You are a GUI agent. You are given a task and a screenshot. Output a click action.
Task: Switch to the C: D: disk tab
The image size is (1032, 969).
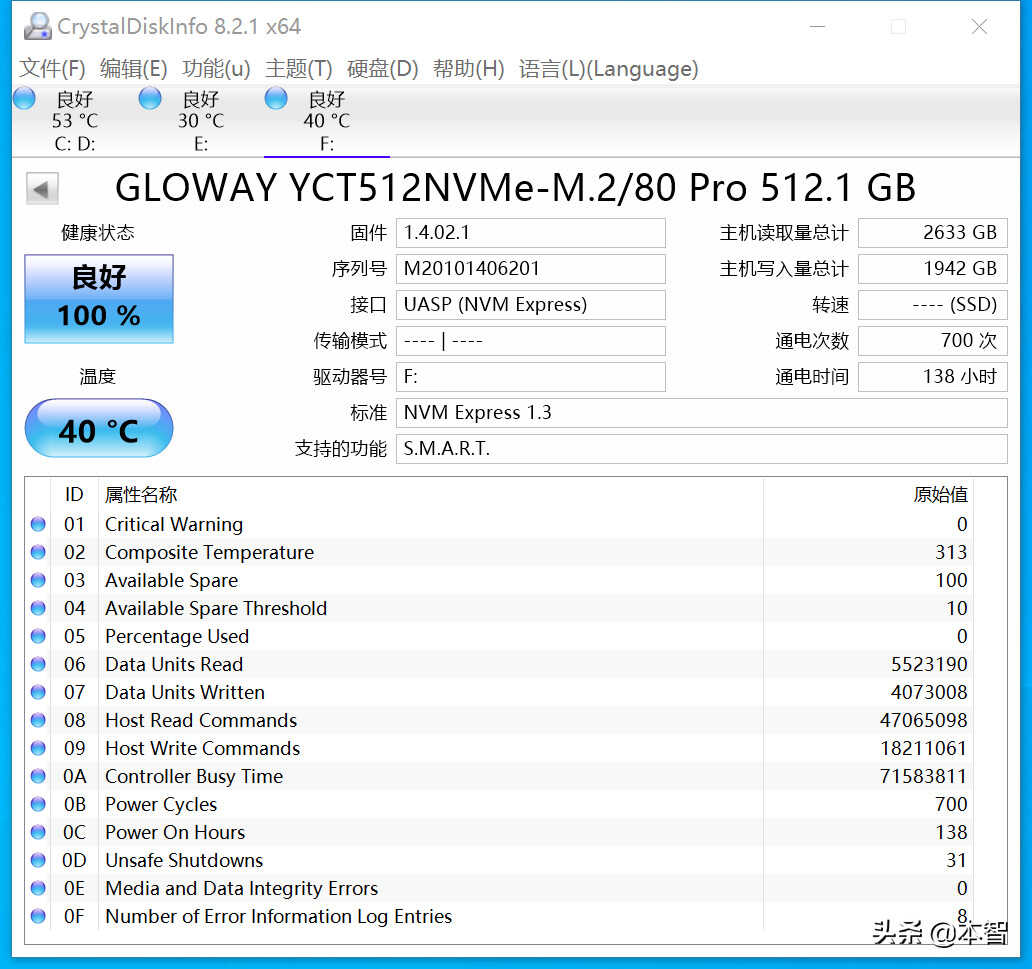click(x=75, y=121)
